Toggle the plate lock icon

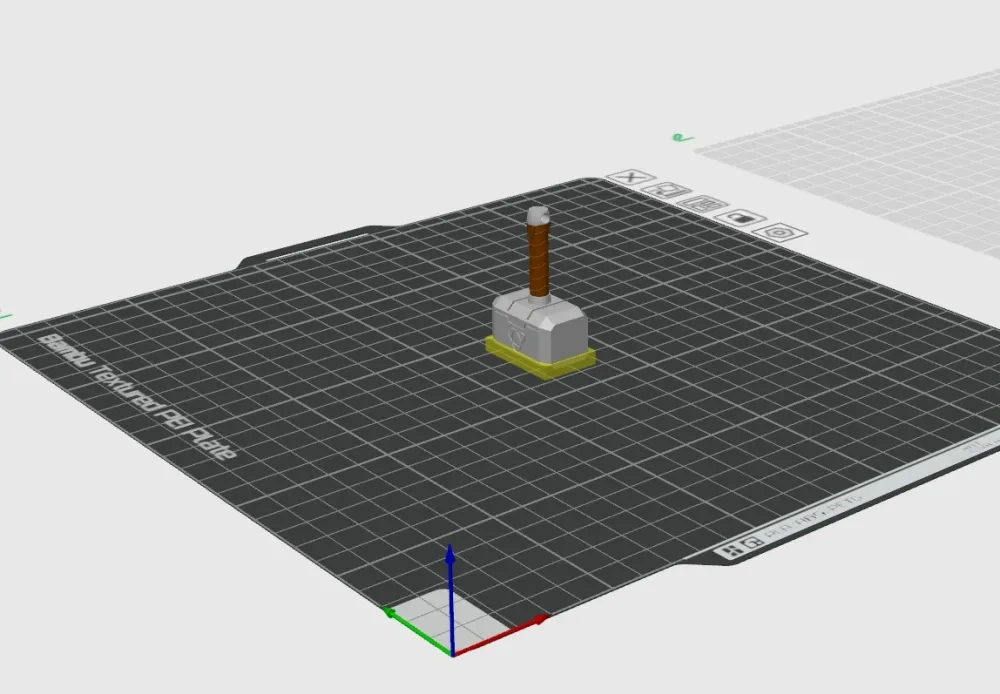[x=740, y=219]
